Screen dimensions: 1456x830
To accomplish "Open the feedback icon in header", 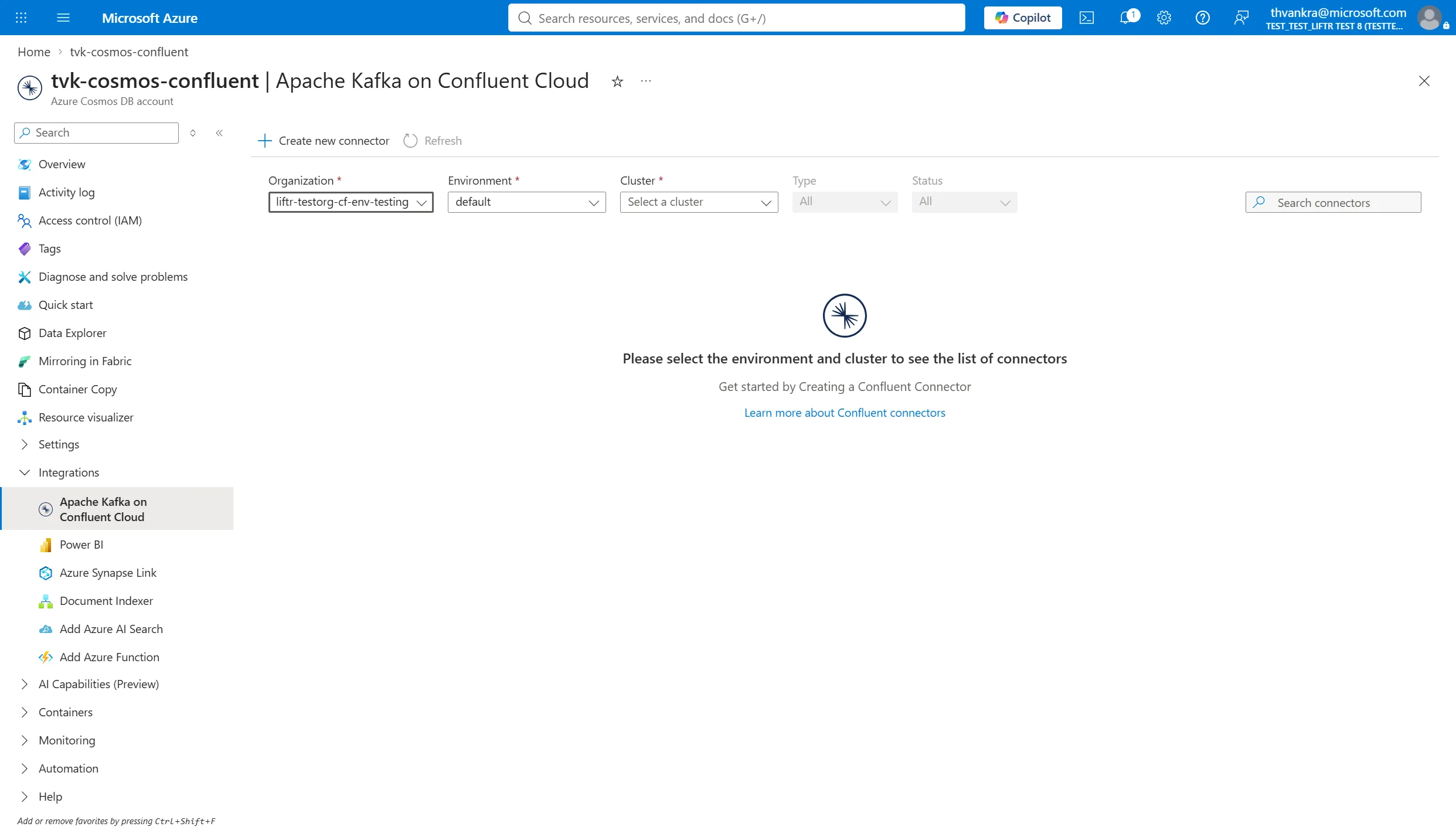I will tap(1241, 18).
